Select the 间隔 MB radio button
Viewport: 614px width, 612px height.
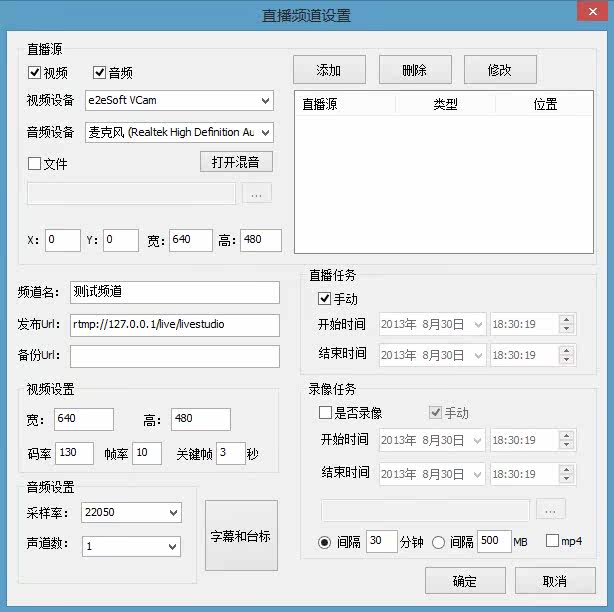pyautogui.click(x=438, y=542)
